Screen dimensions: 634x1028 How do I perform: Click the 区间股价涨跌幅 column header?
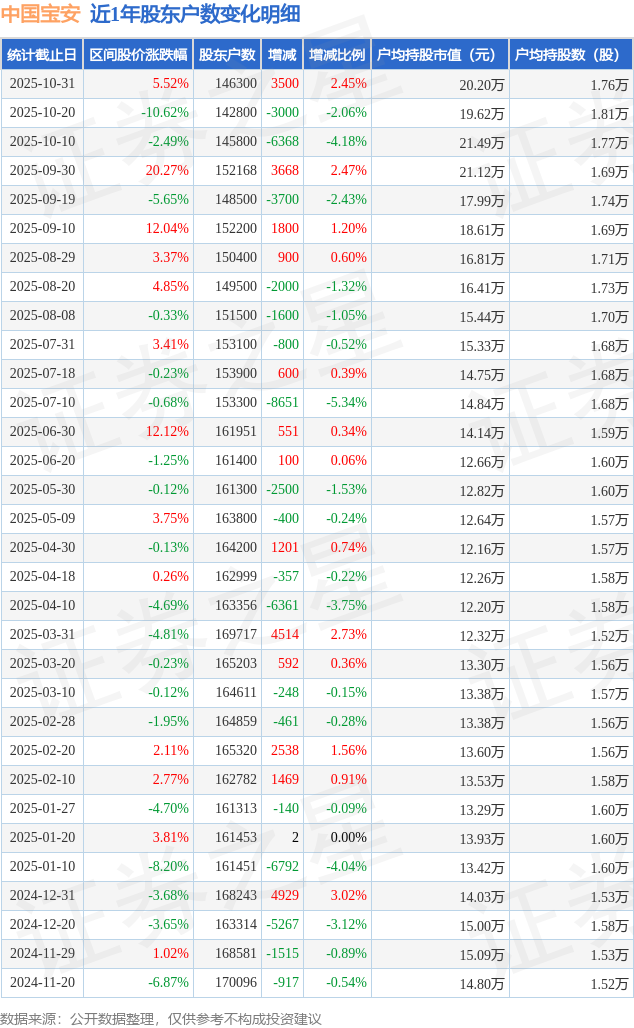(x=137, y=55)
